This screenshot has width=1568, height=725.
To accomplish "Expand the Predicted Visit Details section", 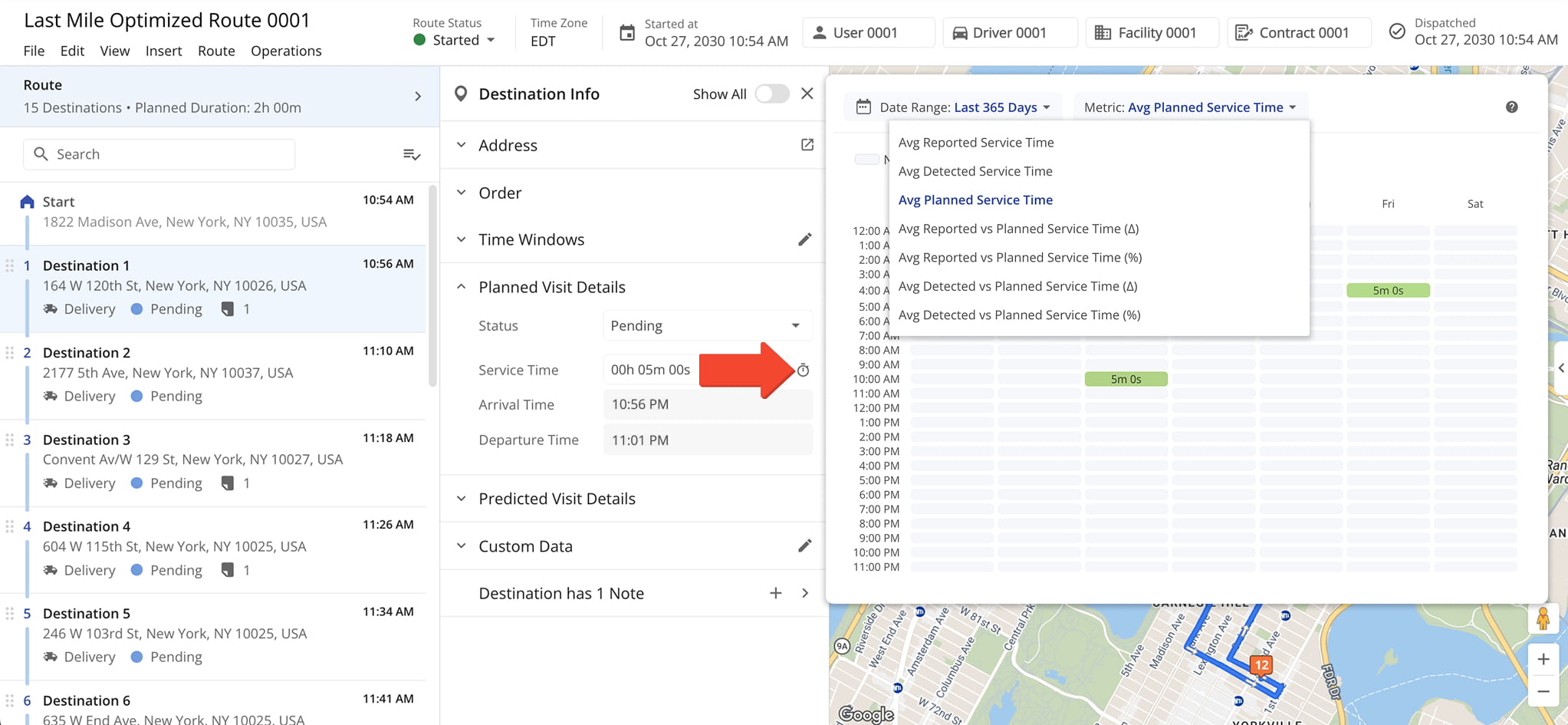I will coord(557,499).
